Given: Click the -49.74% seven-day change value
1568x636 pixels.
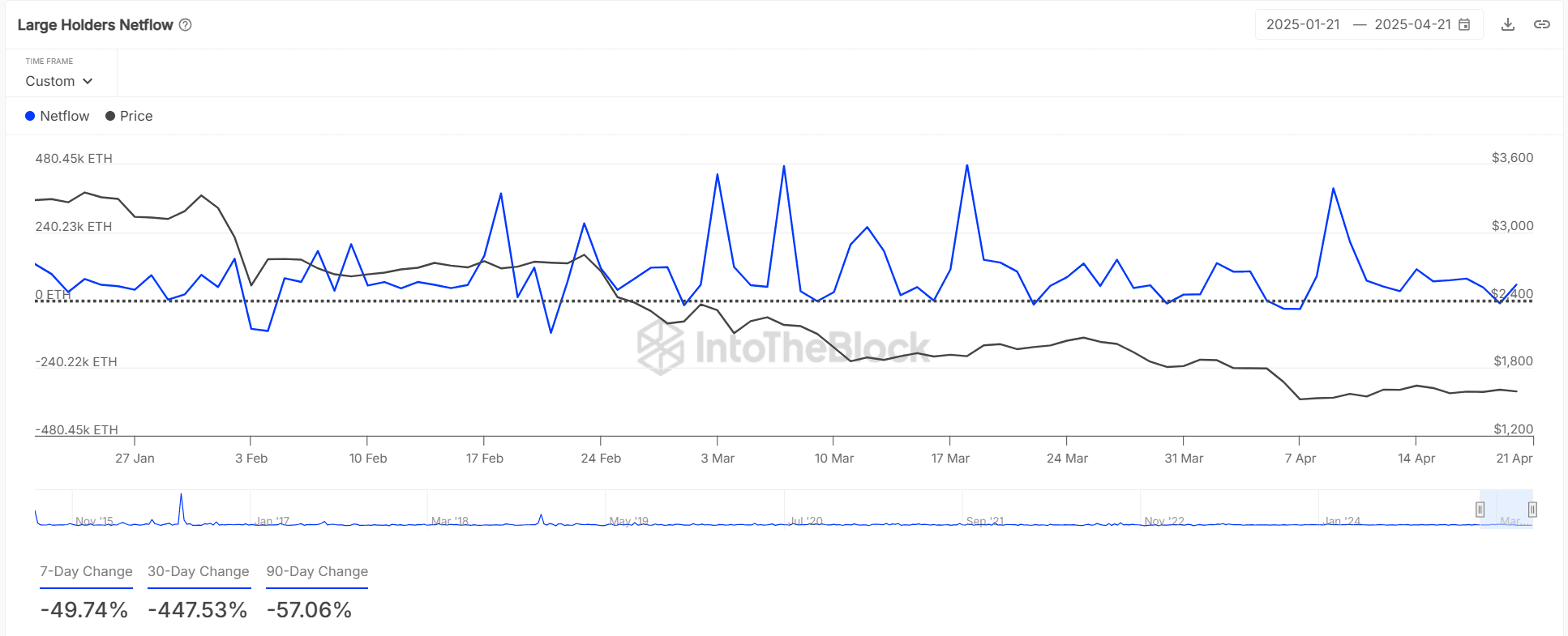Looking at the screenshot, I should click(84, 609).
